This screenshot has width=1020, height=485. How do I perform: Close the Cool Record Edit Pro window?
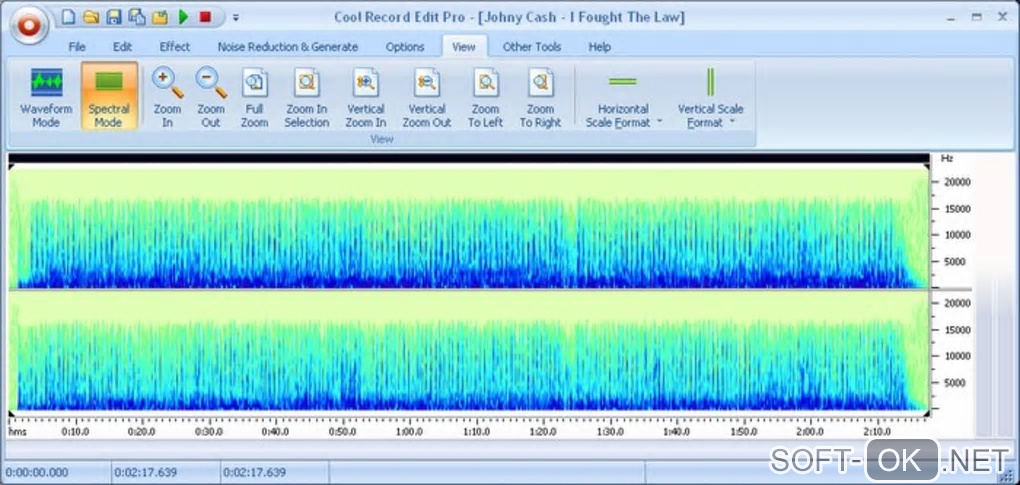point(1002,17)
